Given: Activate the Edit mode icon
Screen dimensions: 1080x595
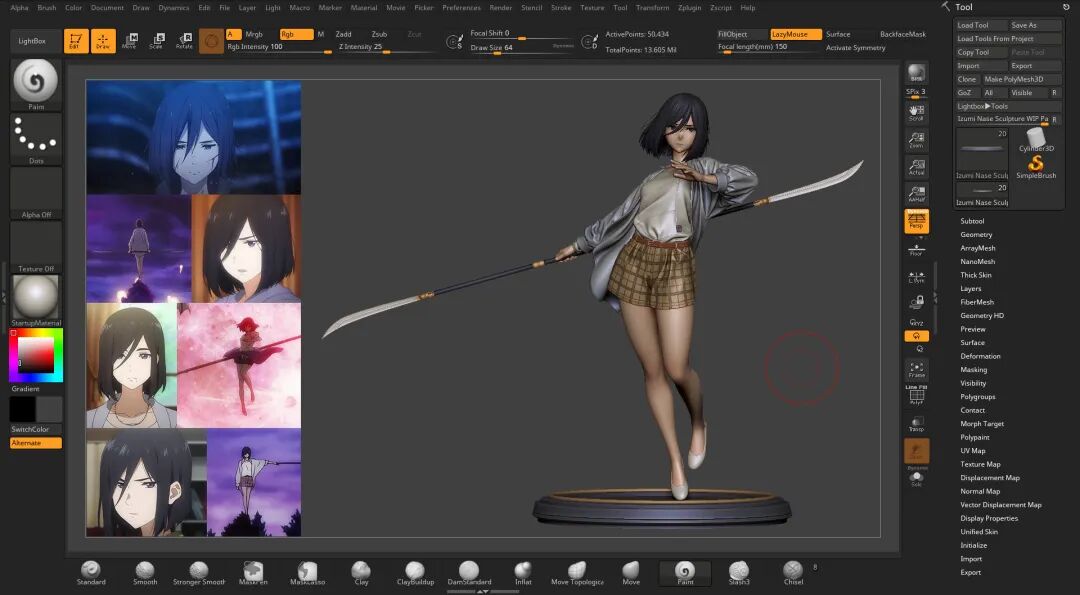Looking at the screenshot, I should point(76,41).
